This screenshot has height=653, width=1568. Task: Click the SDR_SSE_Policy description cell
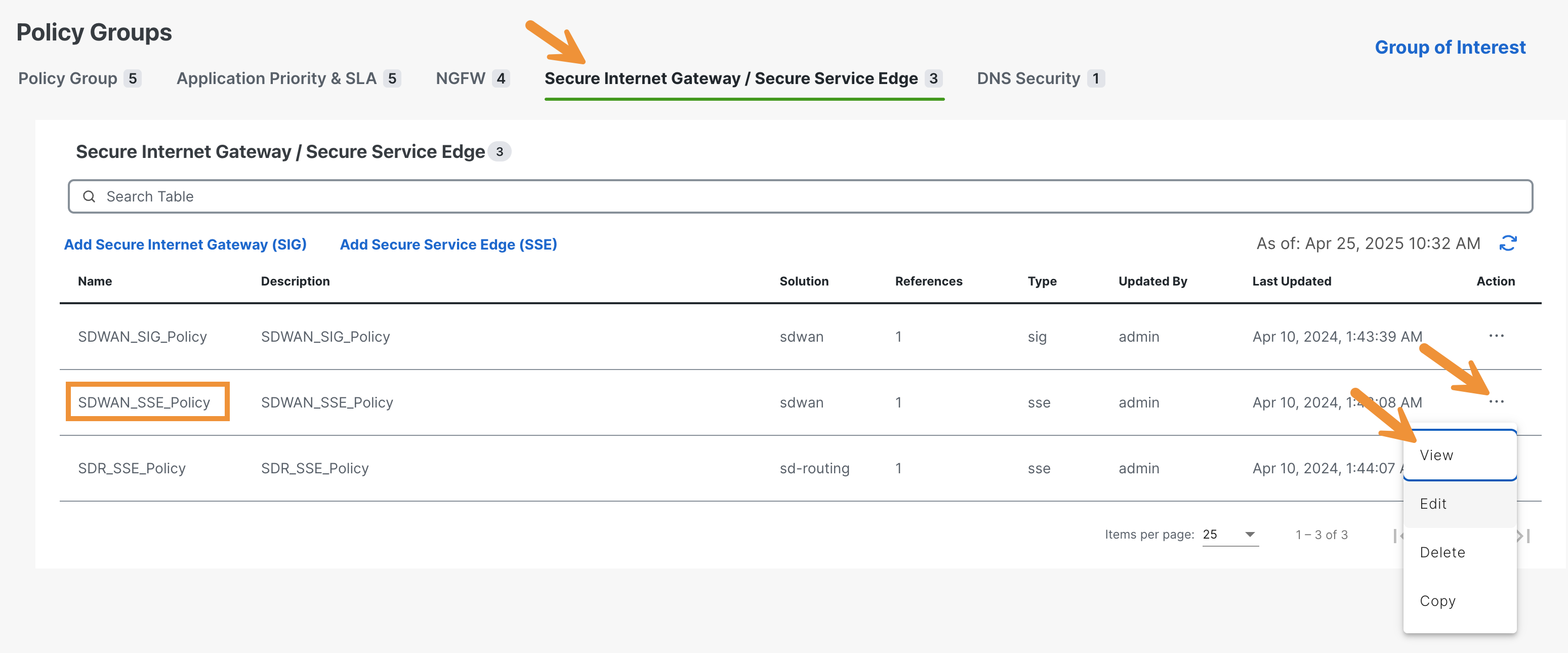click(x=315, y=468)
